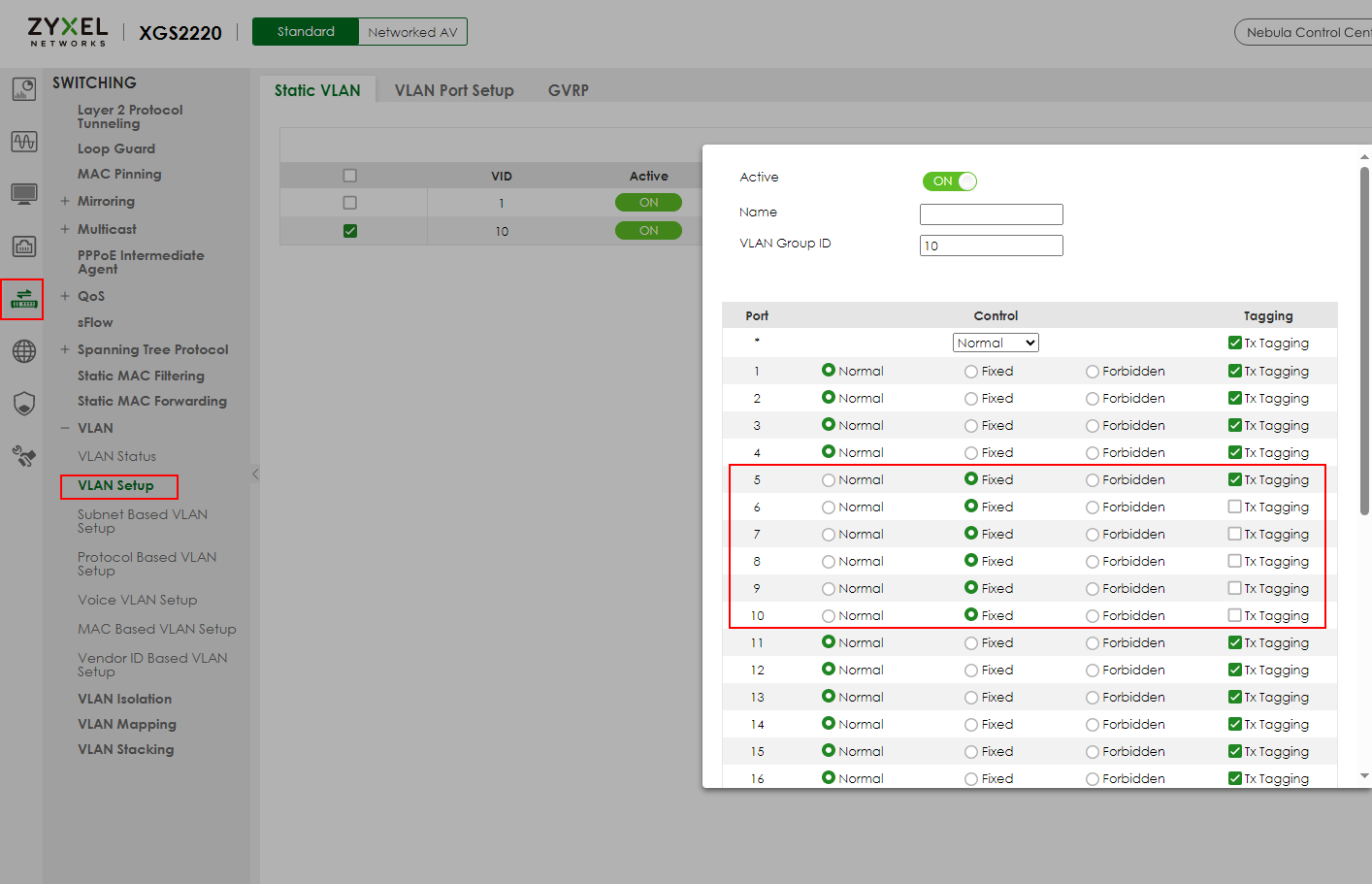Viewport: 1372px width, 884px height.
Task: Open the Monitor waveform icon in sidebar
Action: tap(24, 142)
